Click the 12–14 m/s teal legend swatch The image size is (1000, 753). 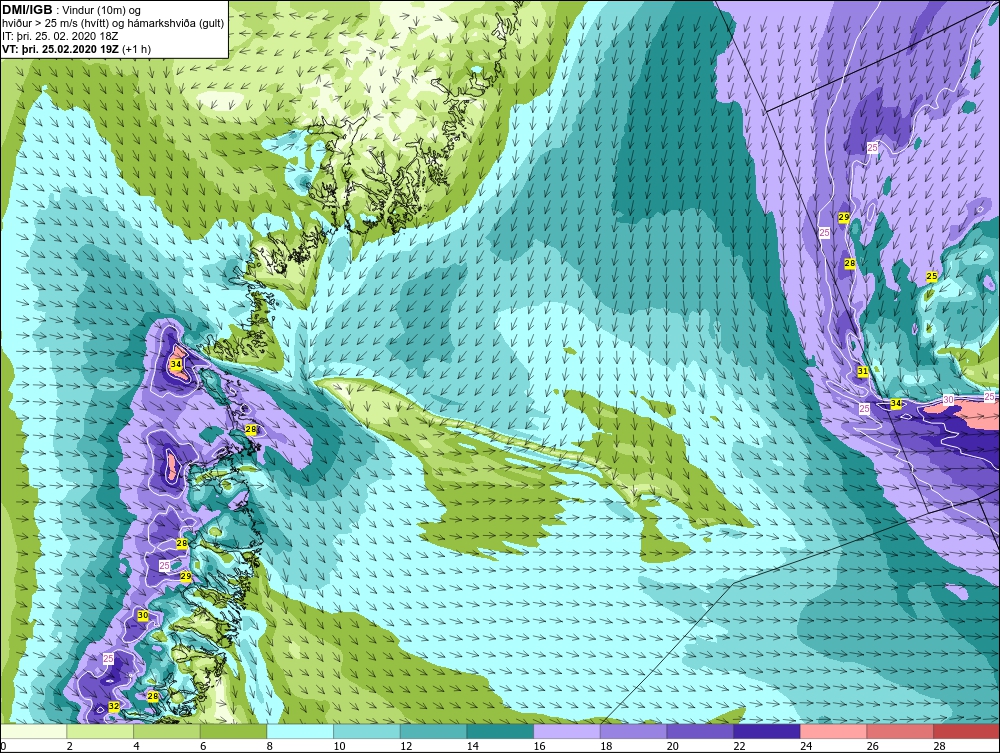click(433, 731)
